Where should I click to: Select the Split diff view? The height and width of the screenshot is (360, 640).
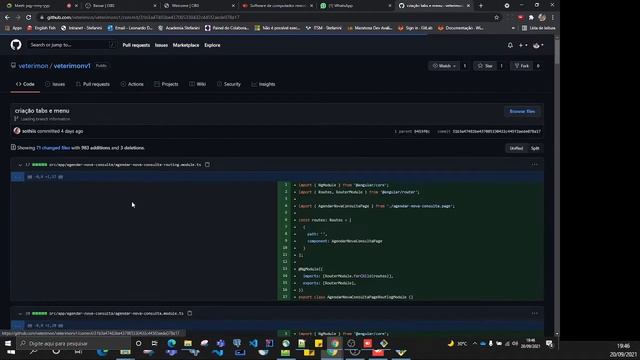[x=535, y=148]
